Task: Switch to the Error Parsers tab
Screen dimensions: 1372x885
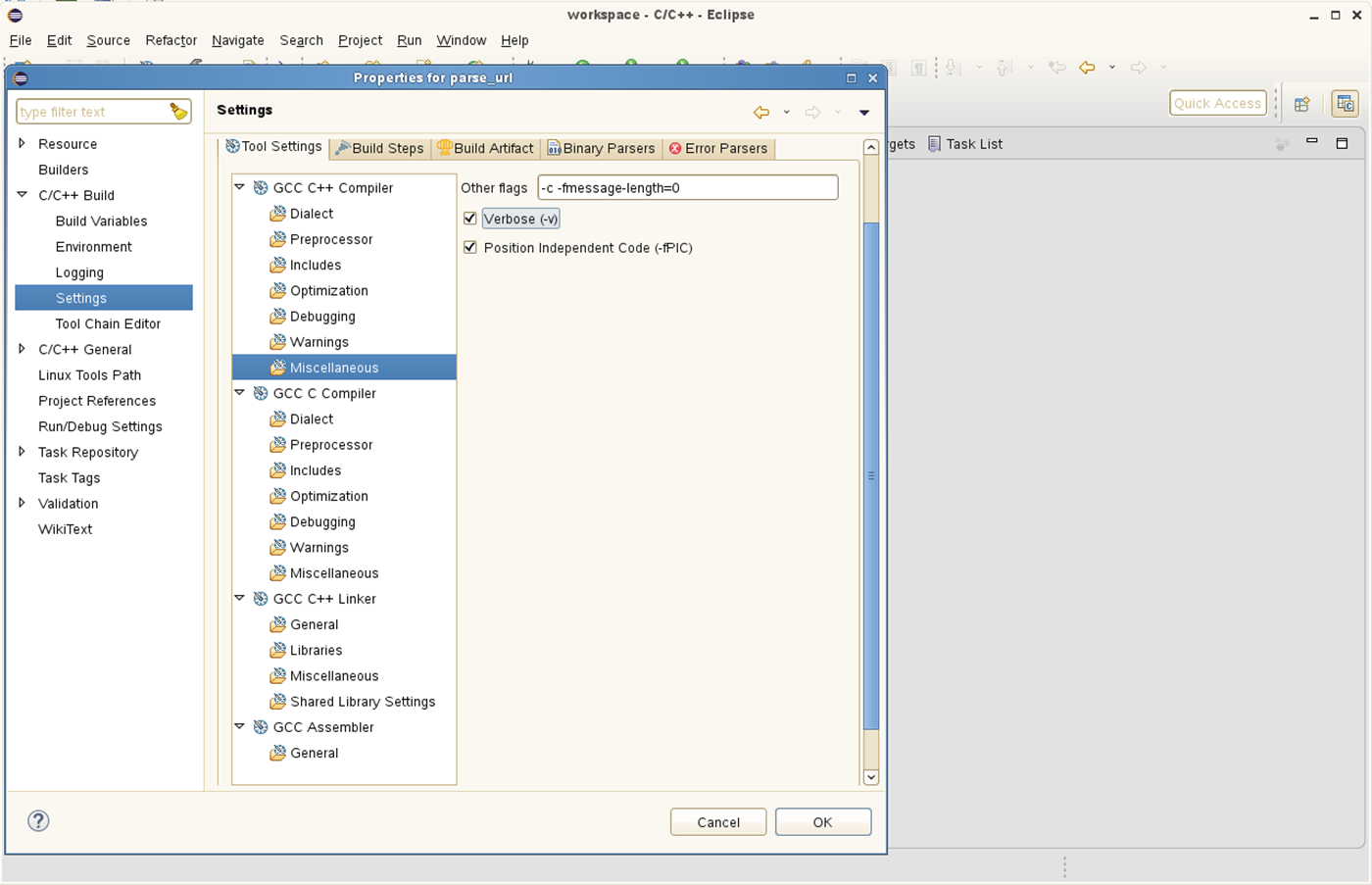Action: [718, 149]
